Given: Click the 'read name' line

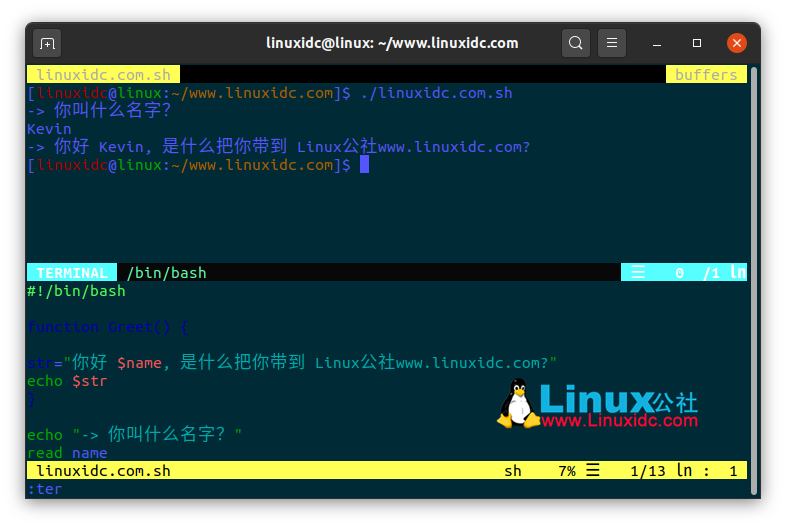Looking at the screenshot, I should coord(67,453).
